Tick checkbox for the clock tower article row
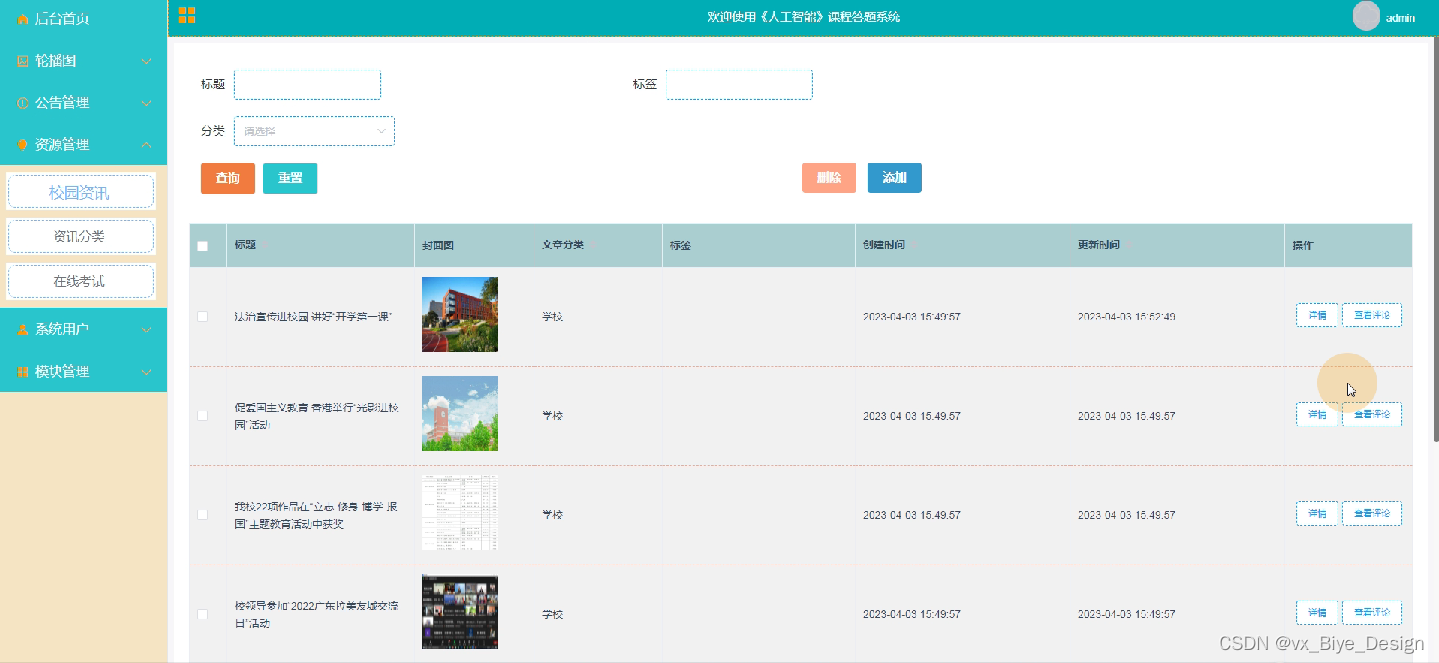Screen dimensions: 1439x663 tap(203, 415)
